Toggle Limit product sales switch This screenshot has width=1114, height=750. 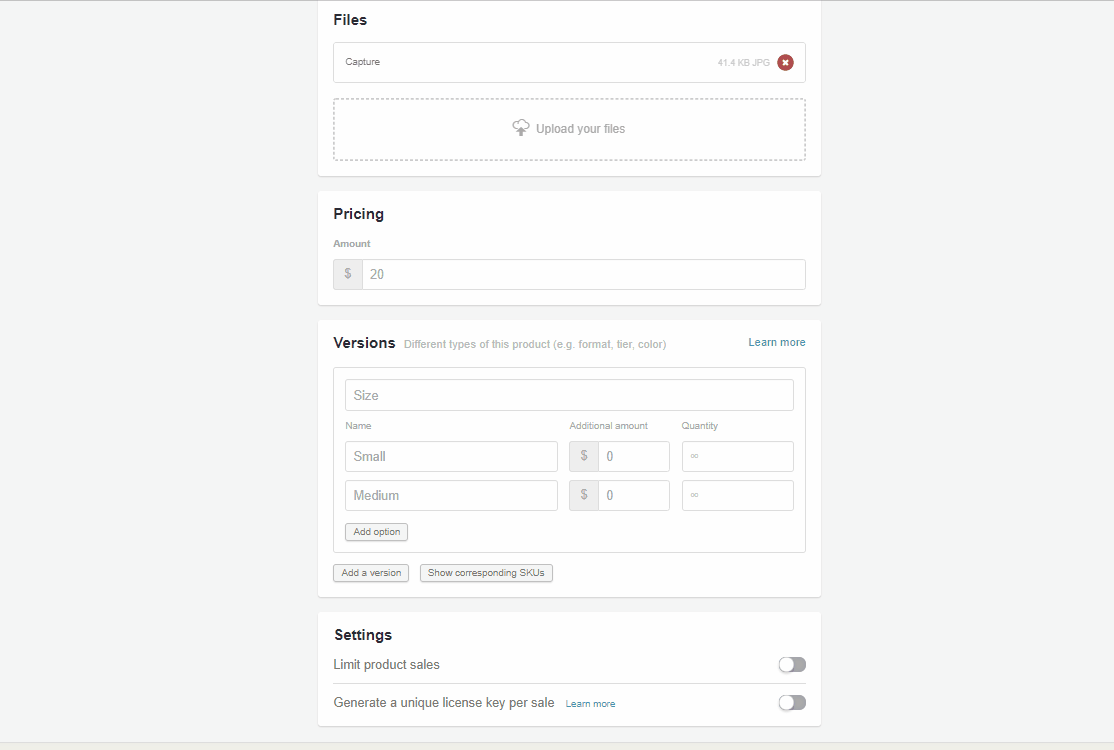792,665
